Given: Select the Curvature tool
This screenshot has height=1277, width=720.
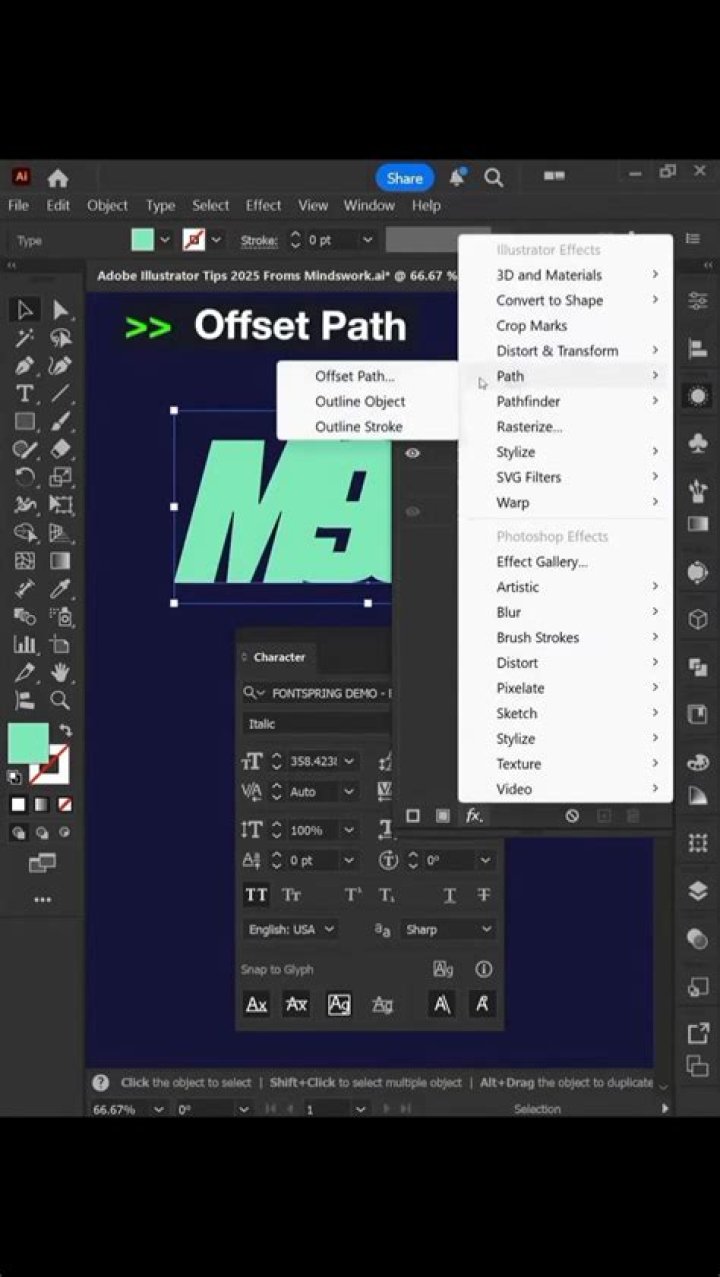Looking at the screenshot, I should pyautogui.click(x=61, y=366).
